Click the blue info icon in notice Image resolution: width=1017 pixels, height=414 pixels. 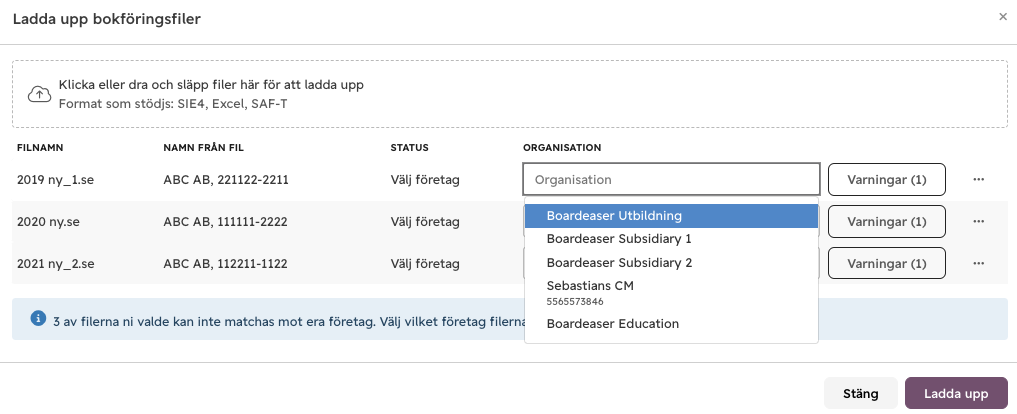[x=38, y=319]
